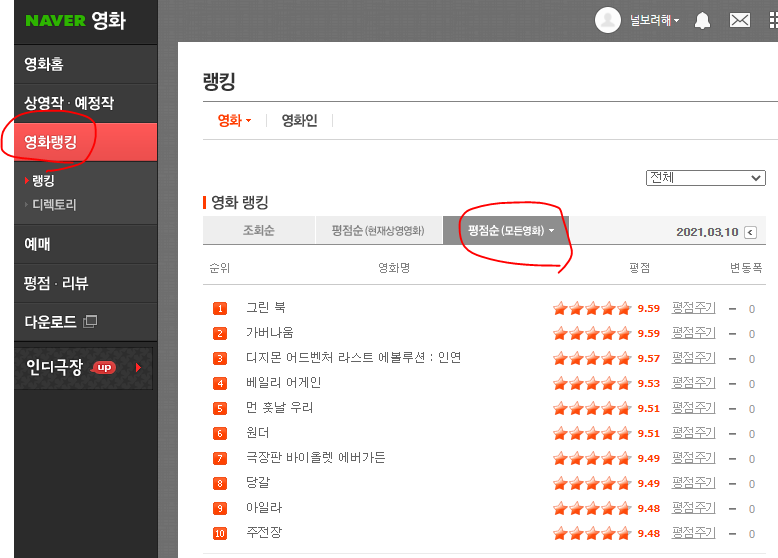Select 영화랭킹 in sidebar
Viewport: 778px width, 558px height.
(x=86, y=142)
